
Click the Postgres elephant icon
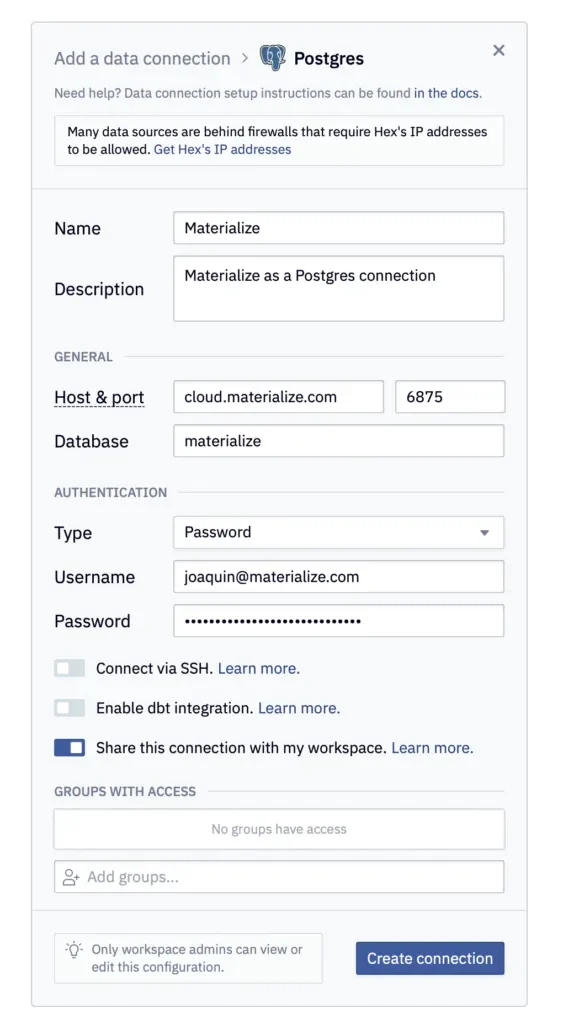(272, 57)
